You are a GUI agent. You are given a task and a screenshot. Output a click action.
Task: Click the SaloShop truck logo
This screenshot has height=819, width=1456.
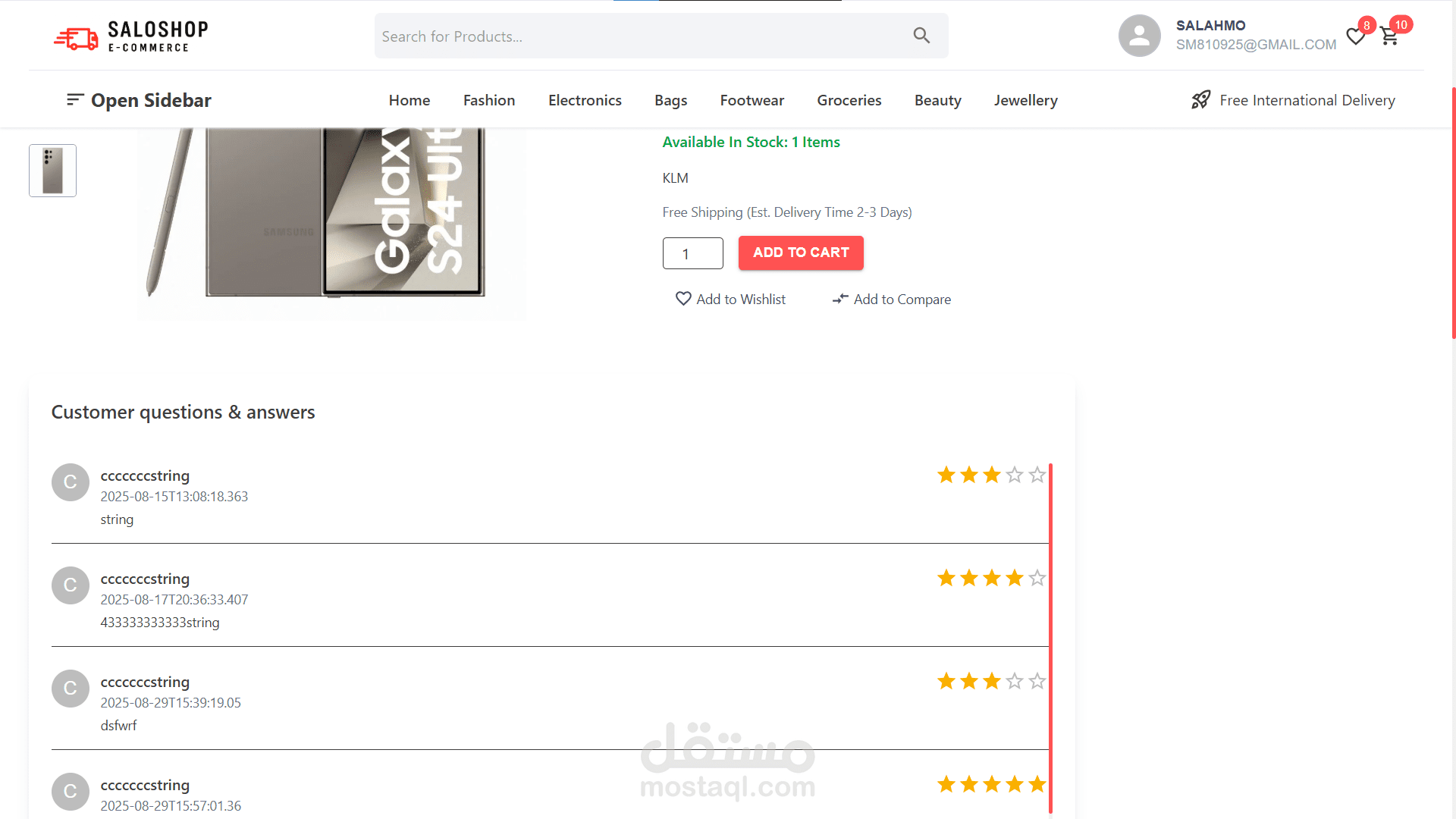point(76,37)
